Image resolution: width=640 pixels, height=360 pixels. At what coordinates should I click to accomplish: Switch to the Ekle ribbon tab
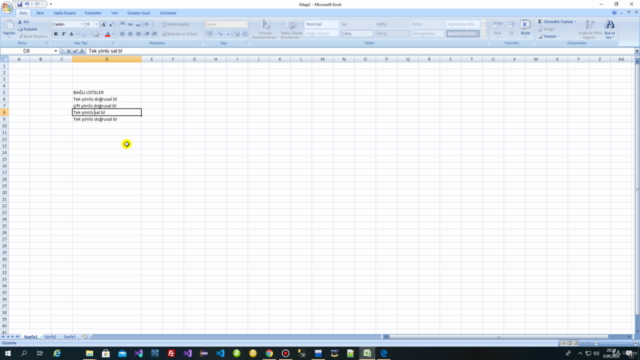[x=40, y=13]
